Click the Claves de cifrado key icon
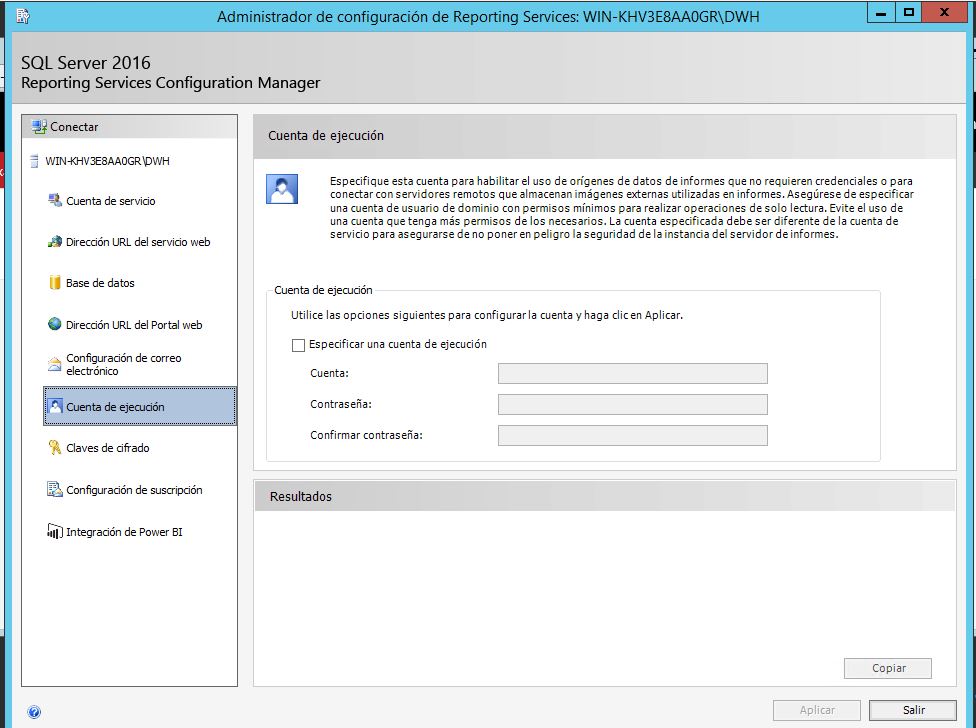 point(55,448)
